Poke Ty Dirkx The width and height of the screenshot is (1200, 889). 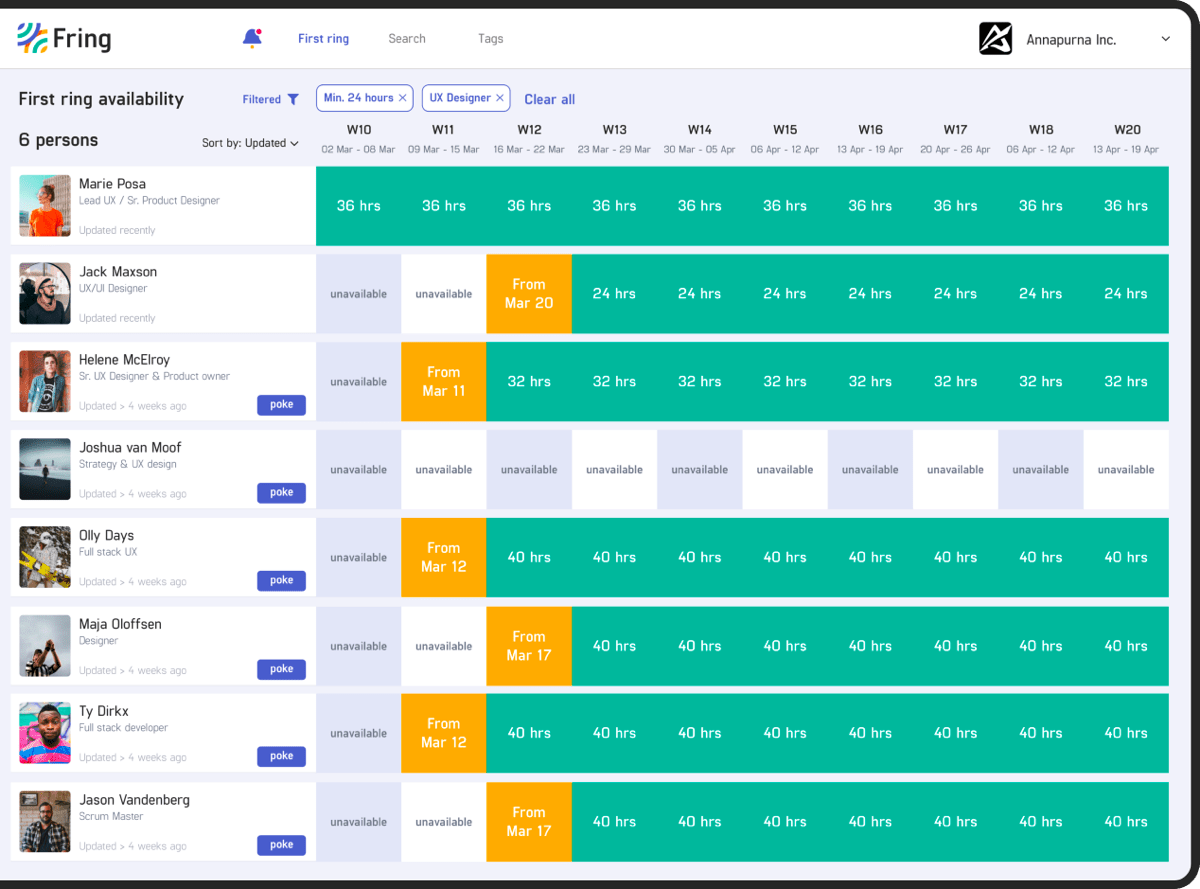tap(281, 756)
